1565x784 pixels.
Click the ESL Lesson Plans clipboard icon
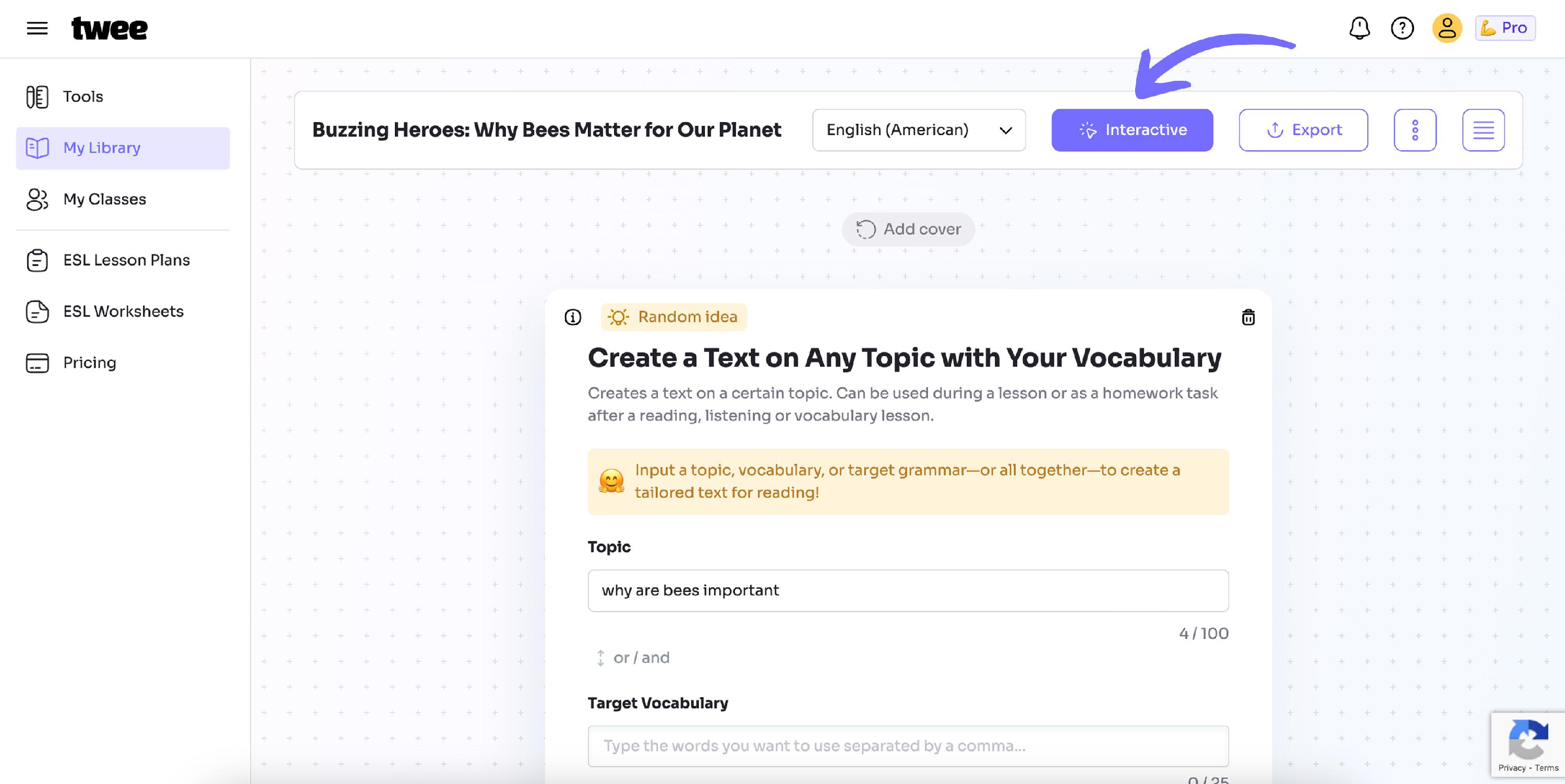tap(37, 260)
